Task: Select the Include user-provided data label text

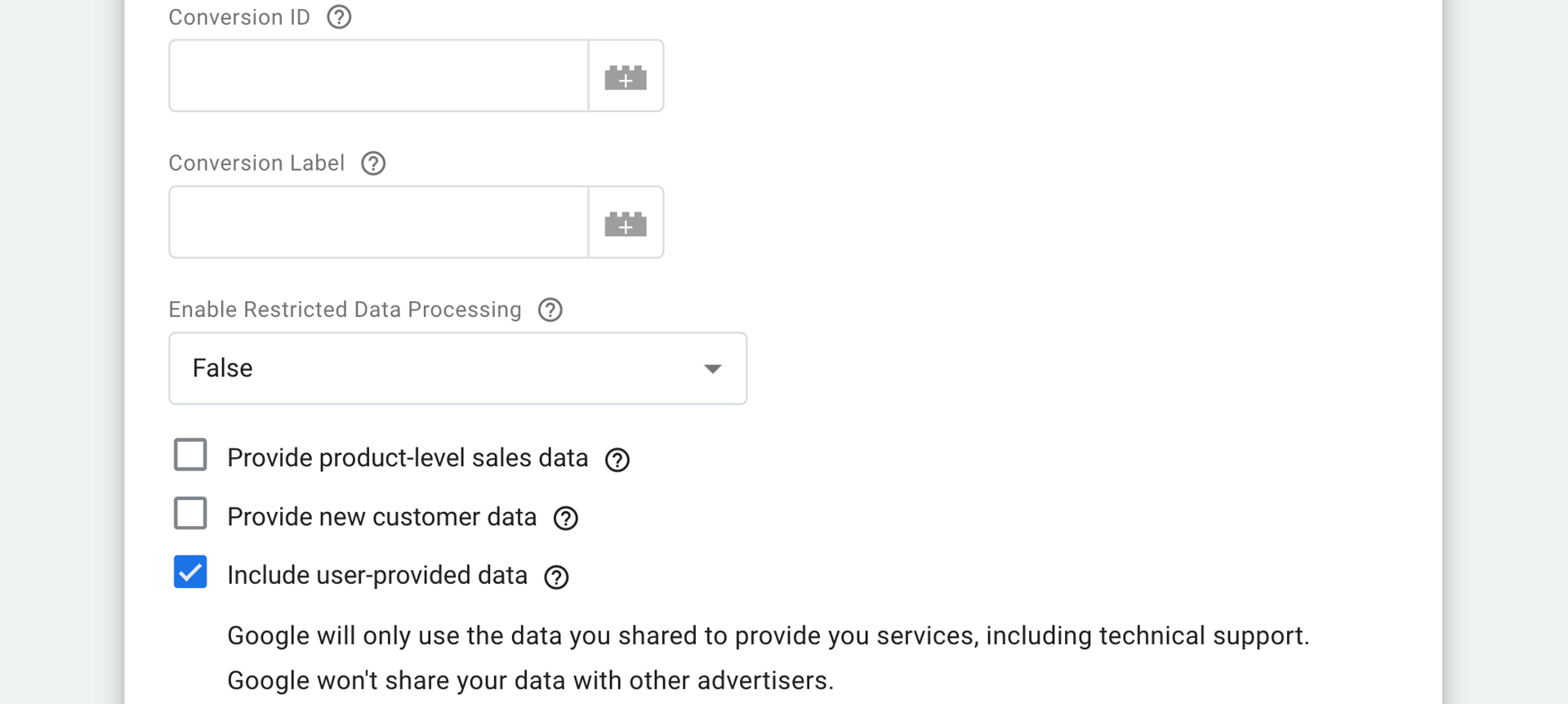Action: click(376, 575)
